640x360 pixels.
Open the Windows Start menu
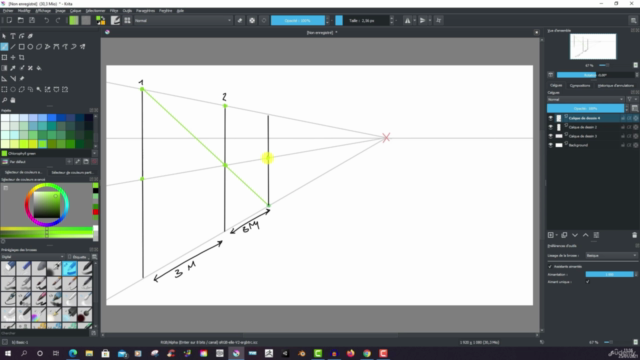tap(8, 353)
